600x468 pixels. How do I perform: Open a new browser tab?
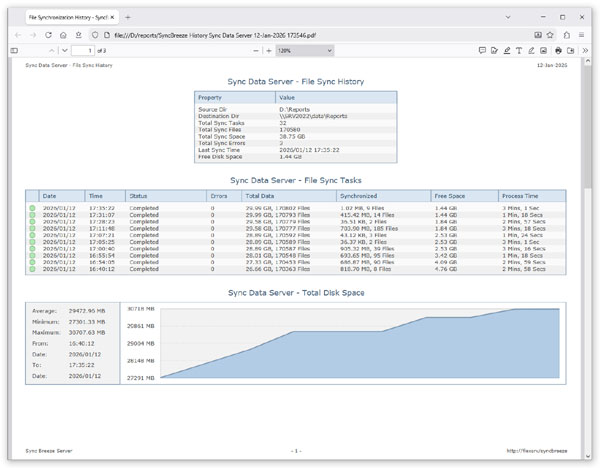coord(128,17)
